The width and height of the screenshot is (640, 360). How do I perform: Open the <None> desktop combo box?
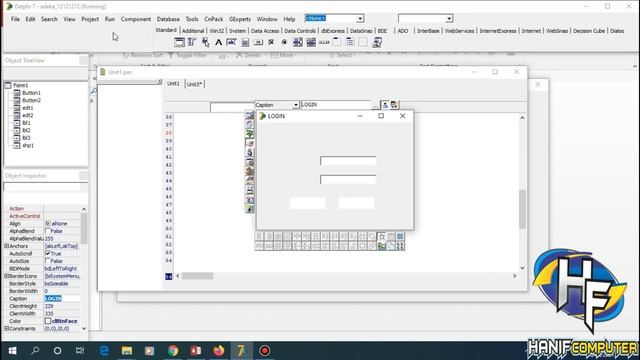pos(360,19)
